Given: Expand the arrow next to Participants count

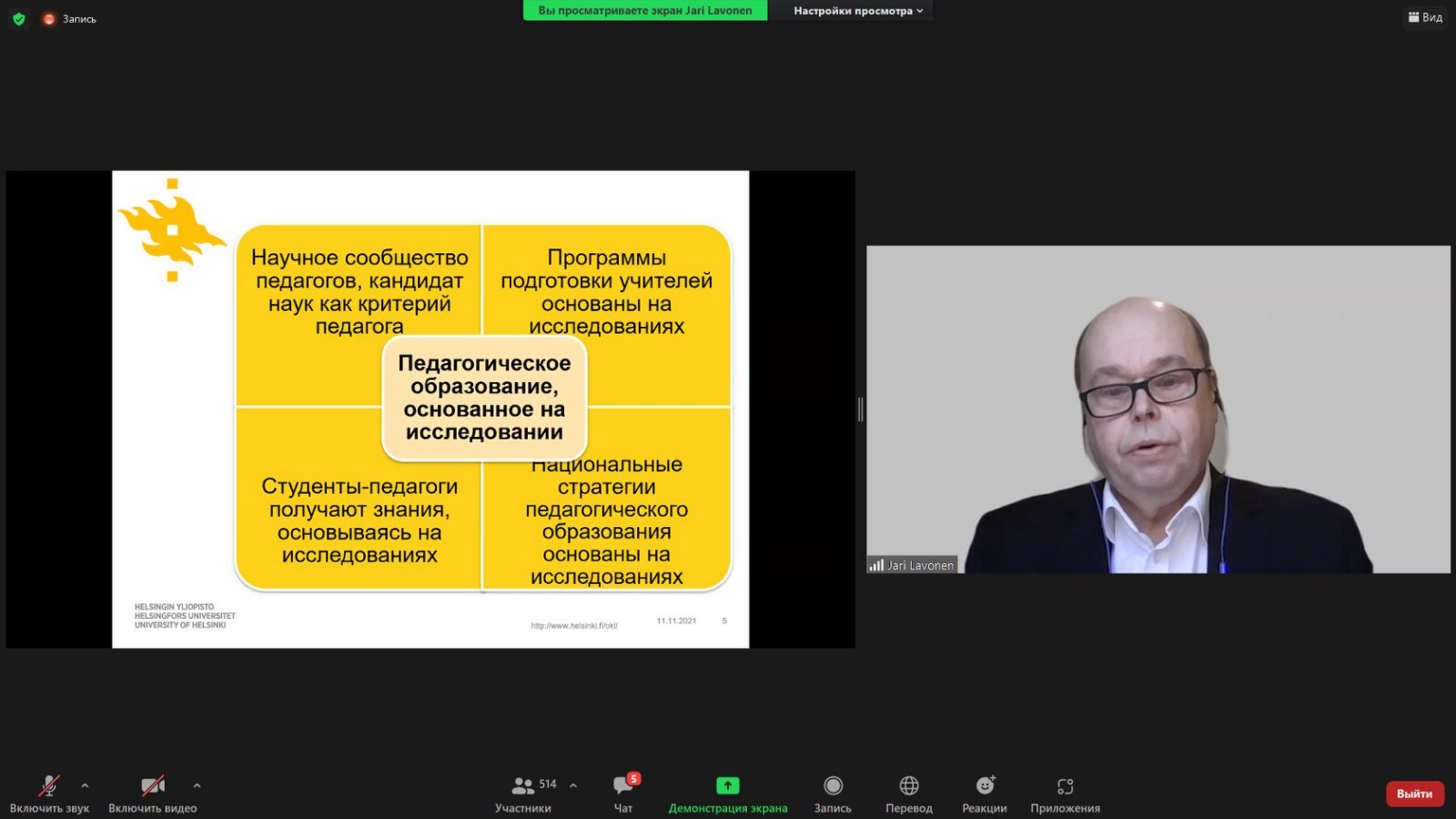Looking at the screenshot, I should coord(573,785).
